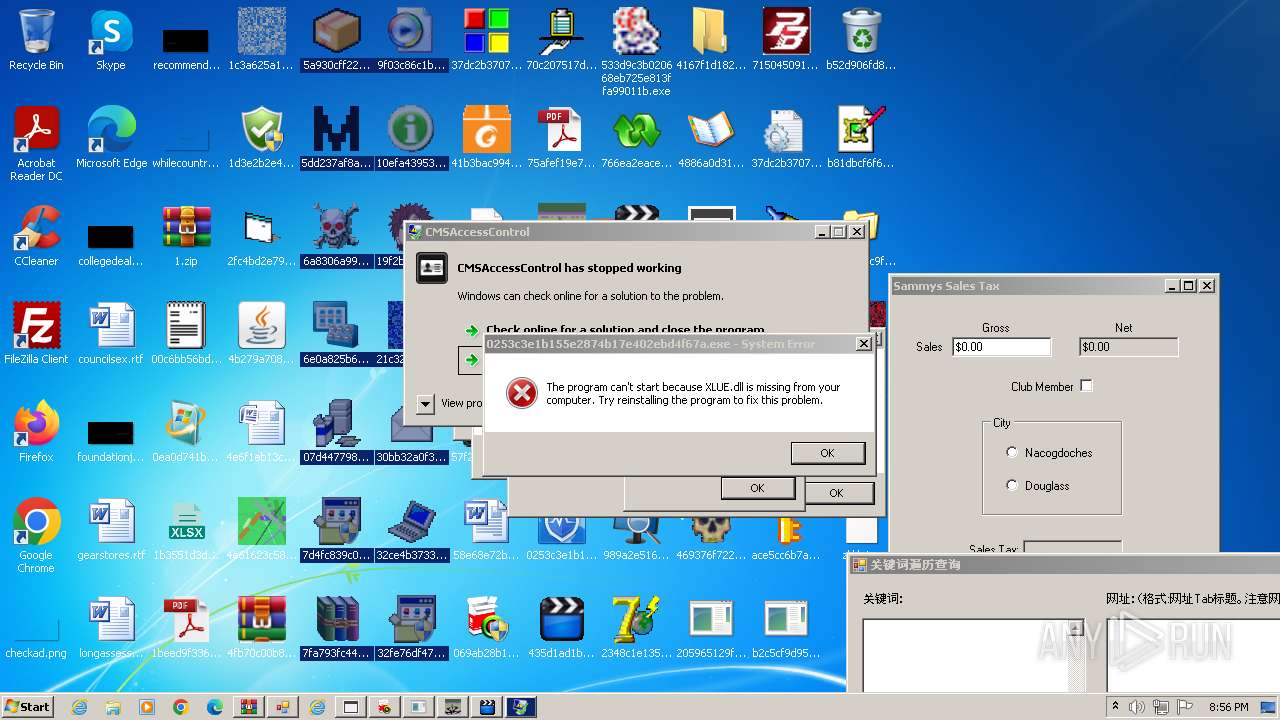
Task: Select the 1.zip archive icon
Action: (x=186, y=236)
